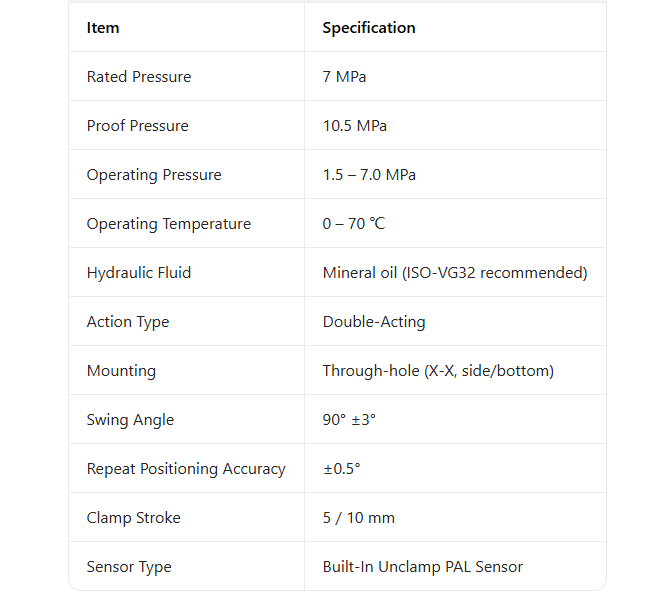669x596 pixels.
Task: Click the "5 / 10 mm" stroke value
Action: pos(358,518)
